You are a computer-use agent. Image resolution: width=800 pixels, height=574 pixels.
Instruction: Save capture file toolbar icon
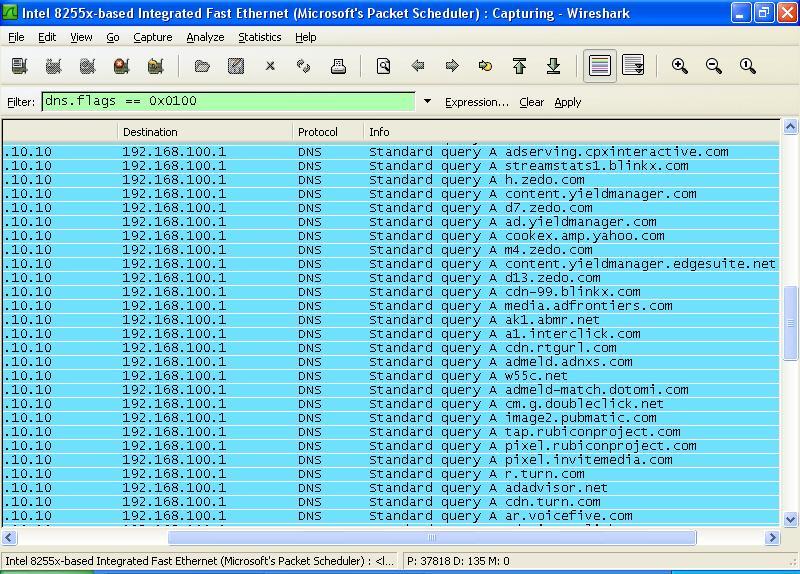click(236, 66)
